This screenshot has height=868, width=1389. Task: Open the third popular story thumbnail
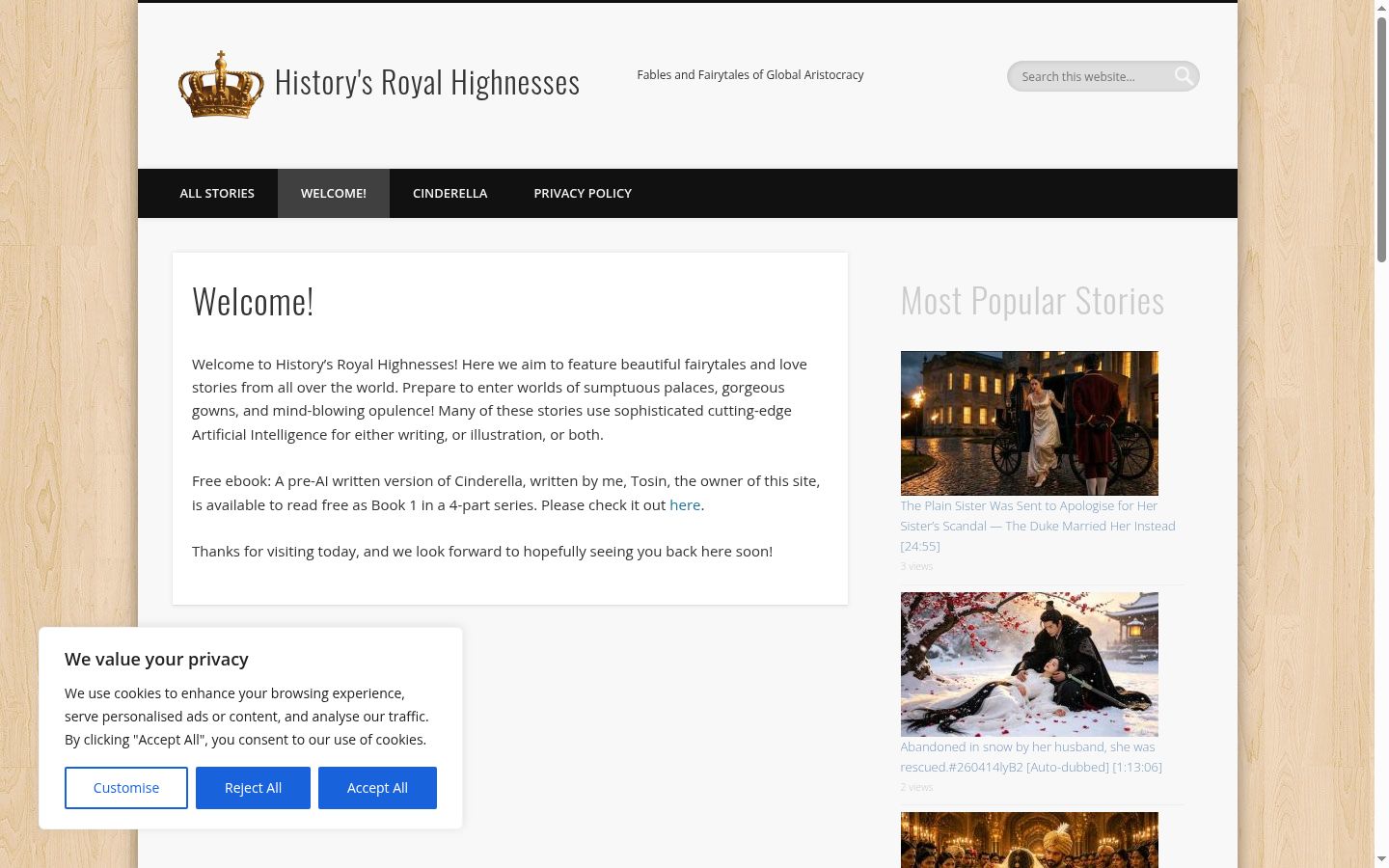point(1029,840)
